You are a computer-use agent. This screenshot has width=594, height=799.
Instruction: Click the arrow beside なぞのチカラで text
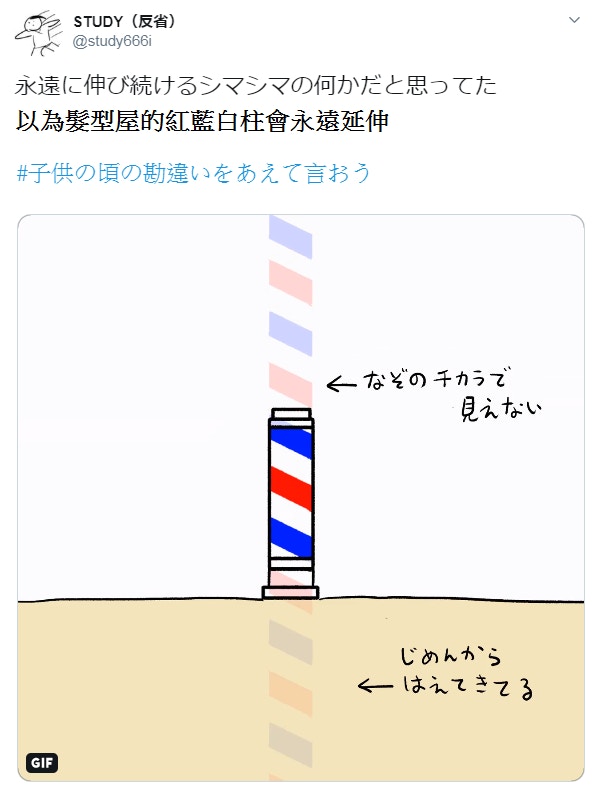[x=341, y=384]
